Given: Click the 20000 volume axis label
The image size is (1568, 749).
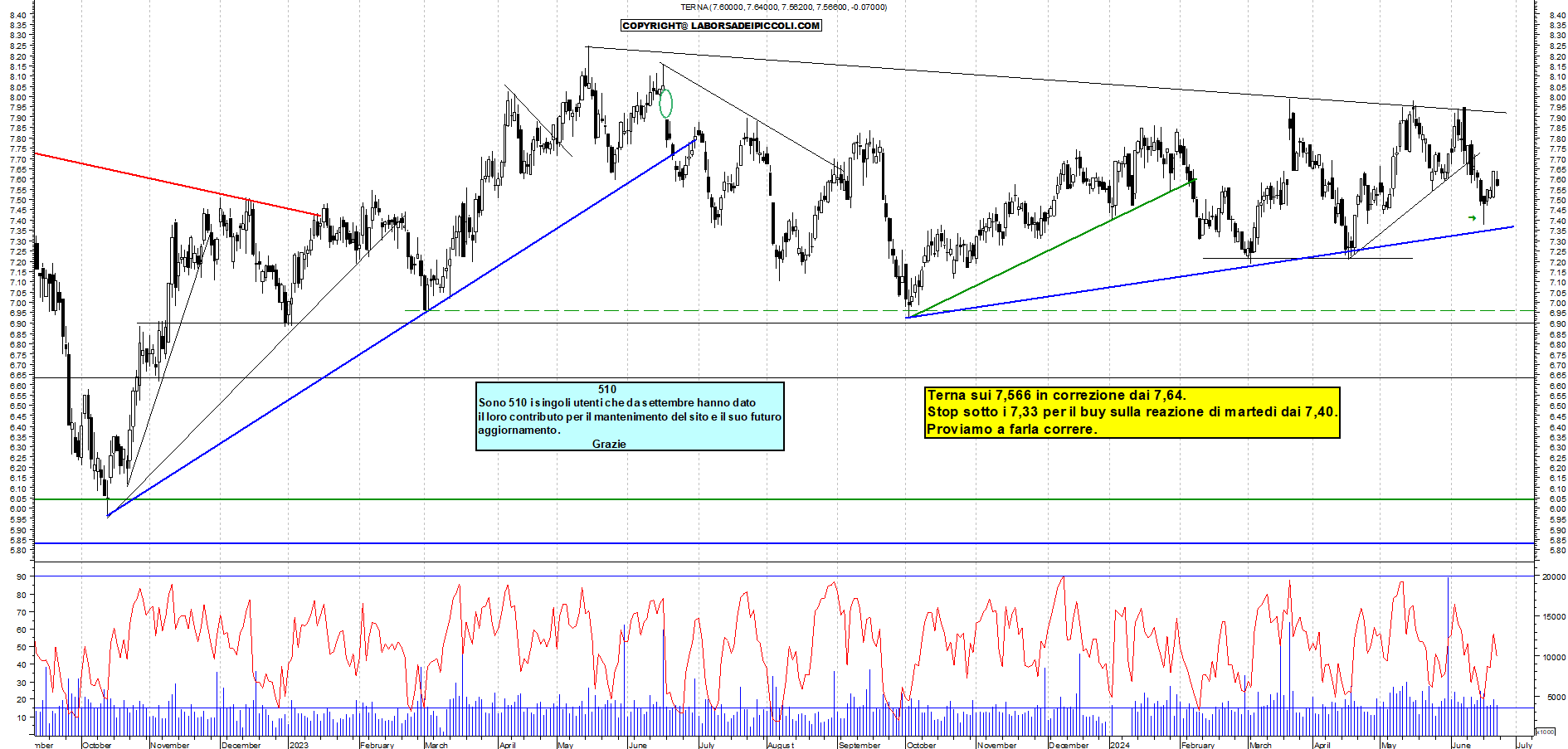Looking at the screenshot, I should pos(1554,576).
